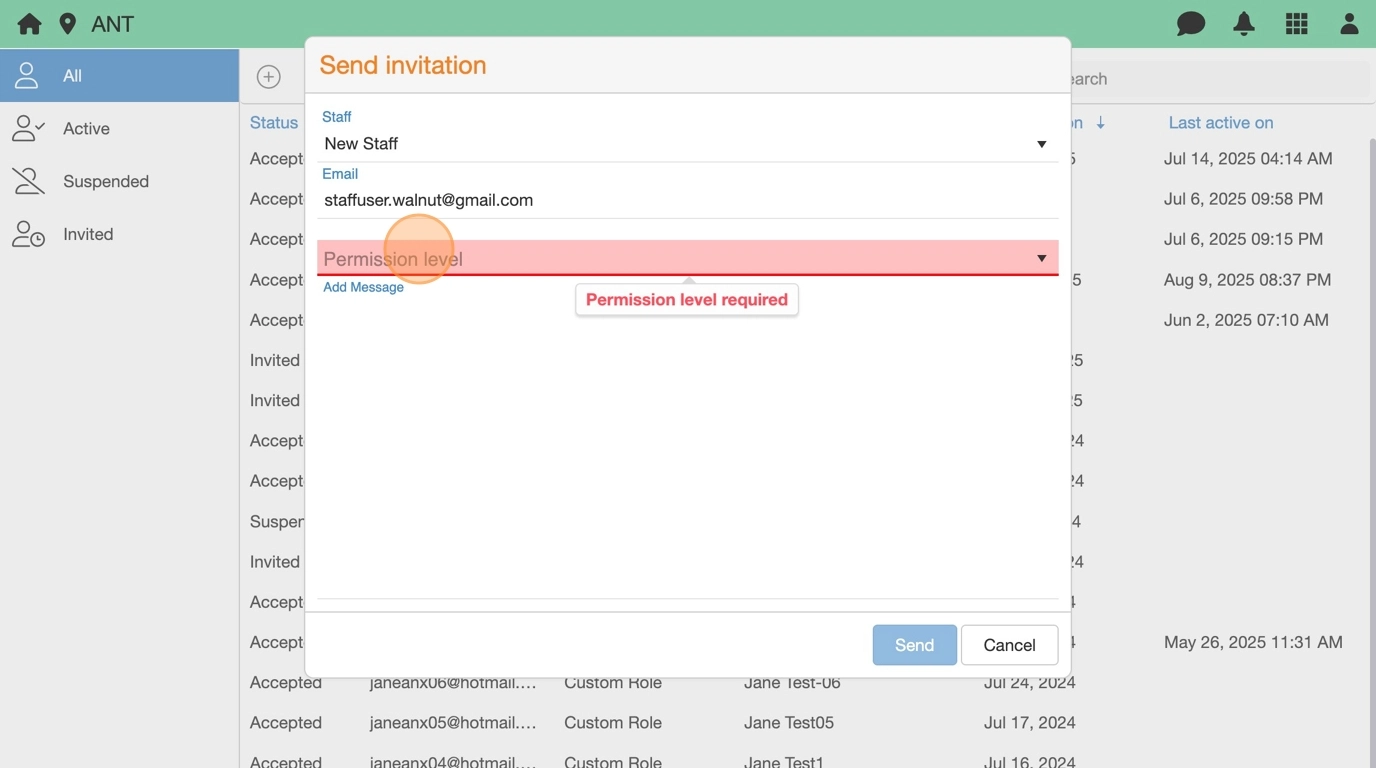Open the apps grid menu

pyautogui.click(x=1296, y=24)
